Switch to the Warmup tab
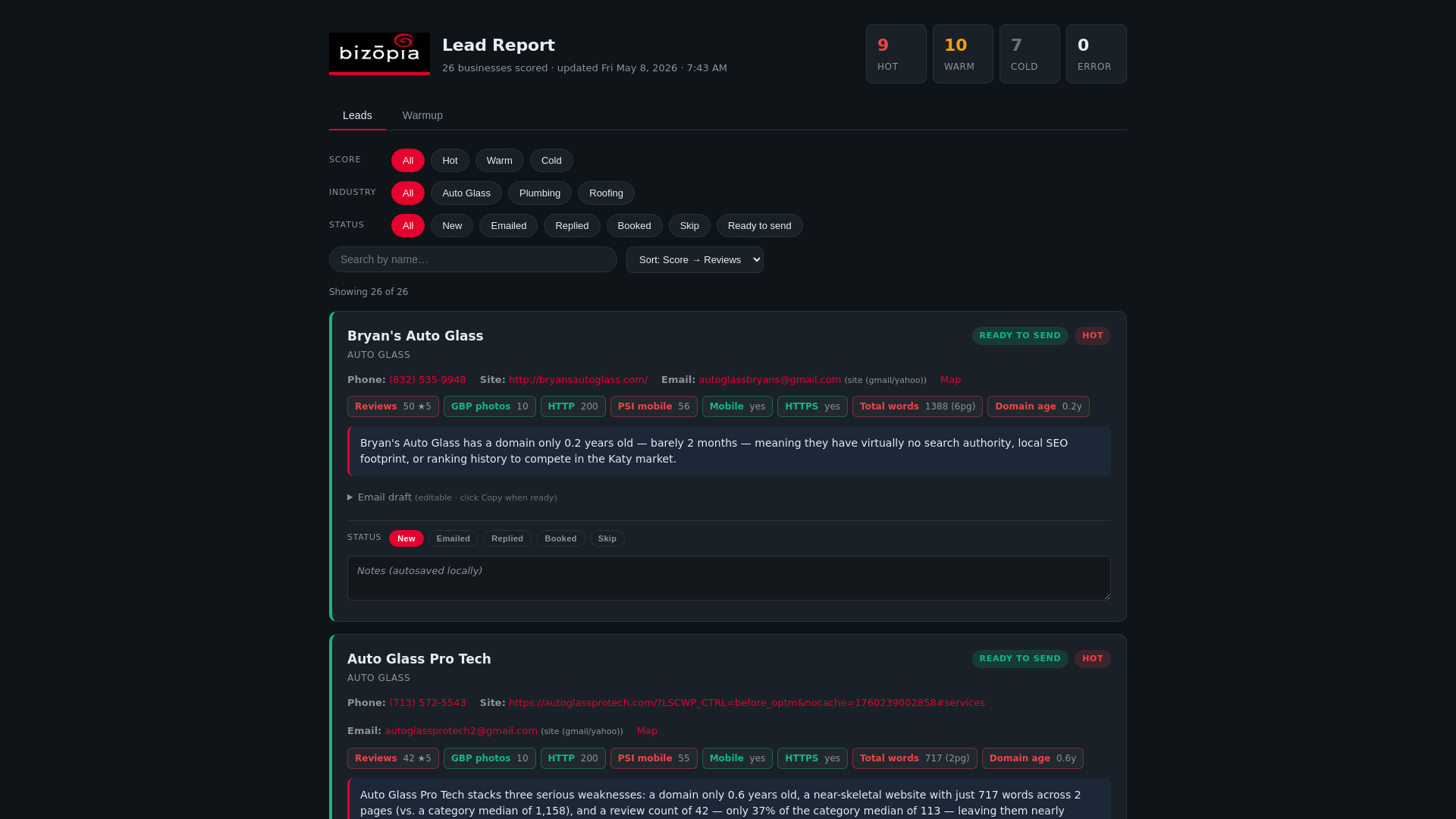1456x819 pixels. (x=422, y=115)
